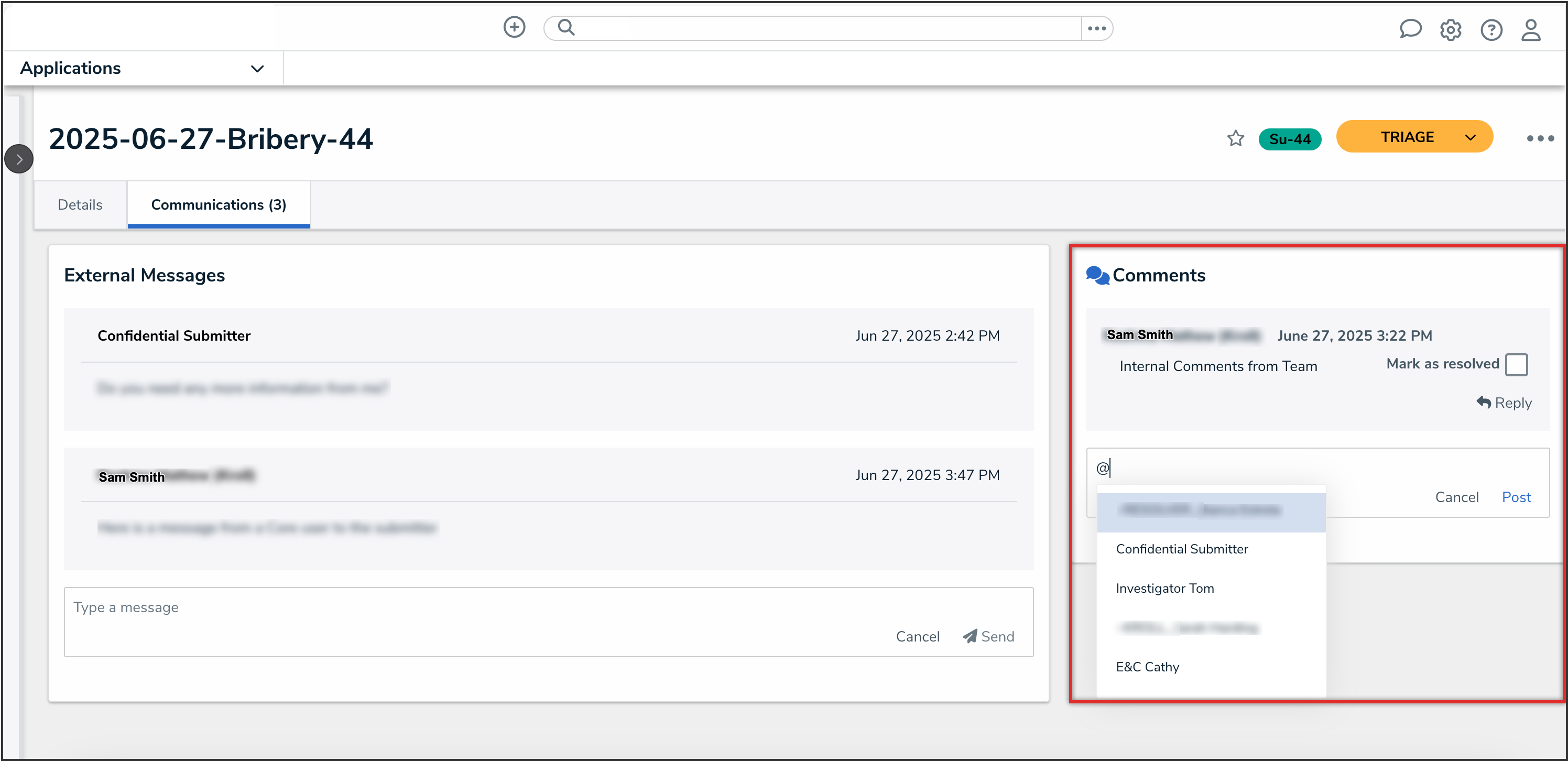Check the Mark as resolved checkbox
This screenshot has height=761, width=1568.
coord(1516,365)
